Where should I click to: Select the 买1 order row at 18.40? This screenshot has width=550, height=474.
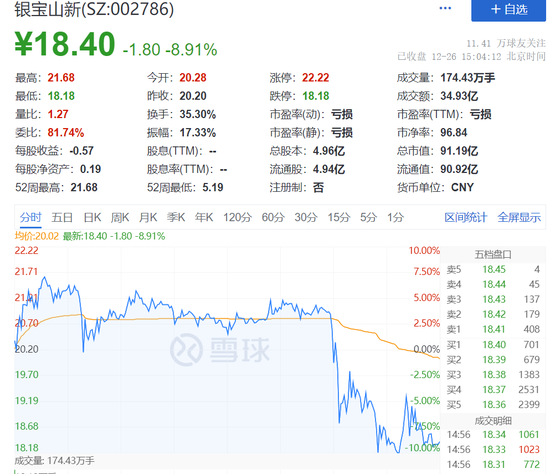pyautogui.click(x=493, y=345)
